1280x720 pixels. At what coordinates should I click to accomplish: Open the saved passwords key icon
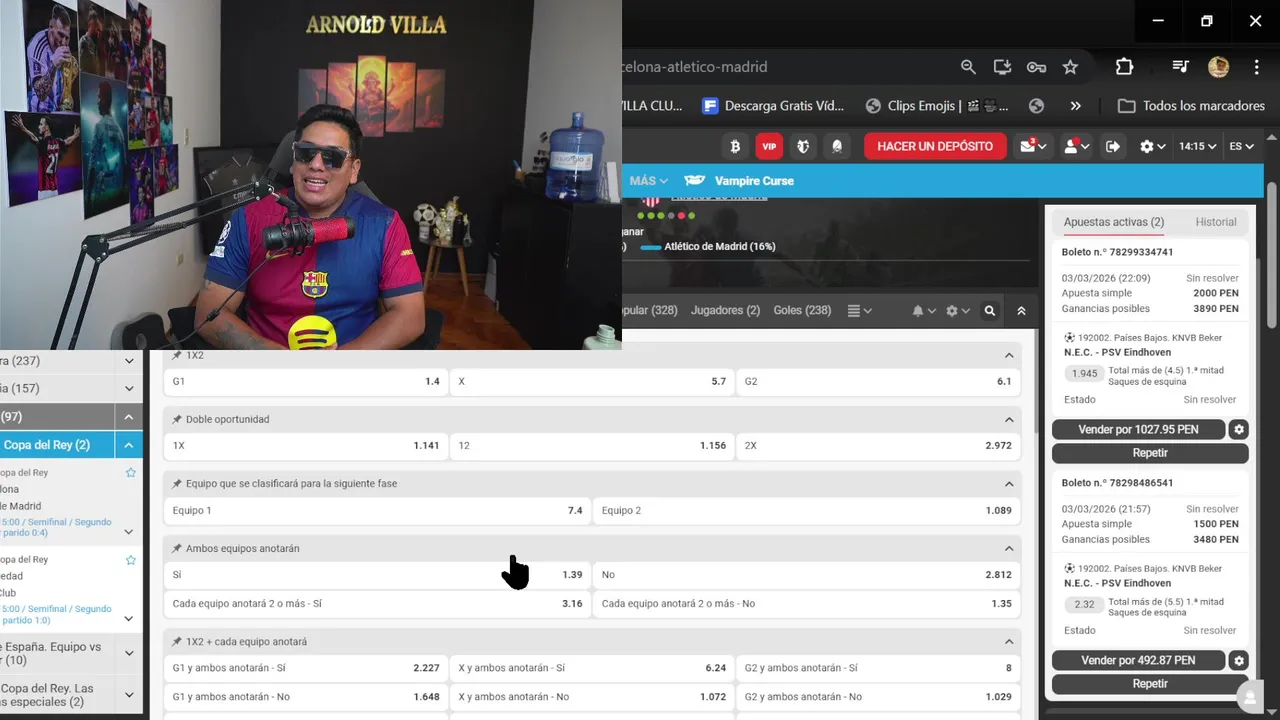pos(1036,67)
